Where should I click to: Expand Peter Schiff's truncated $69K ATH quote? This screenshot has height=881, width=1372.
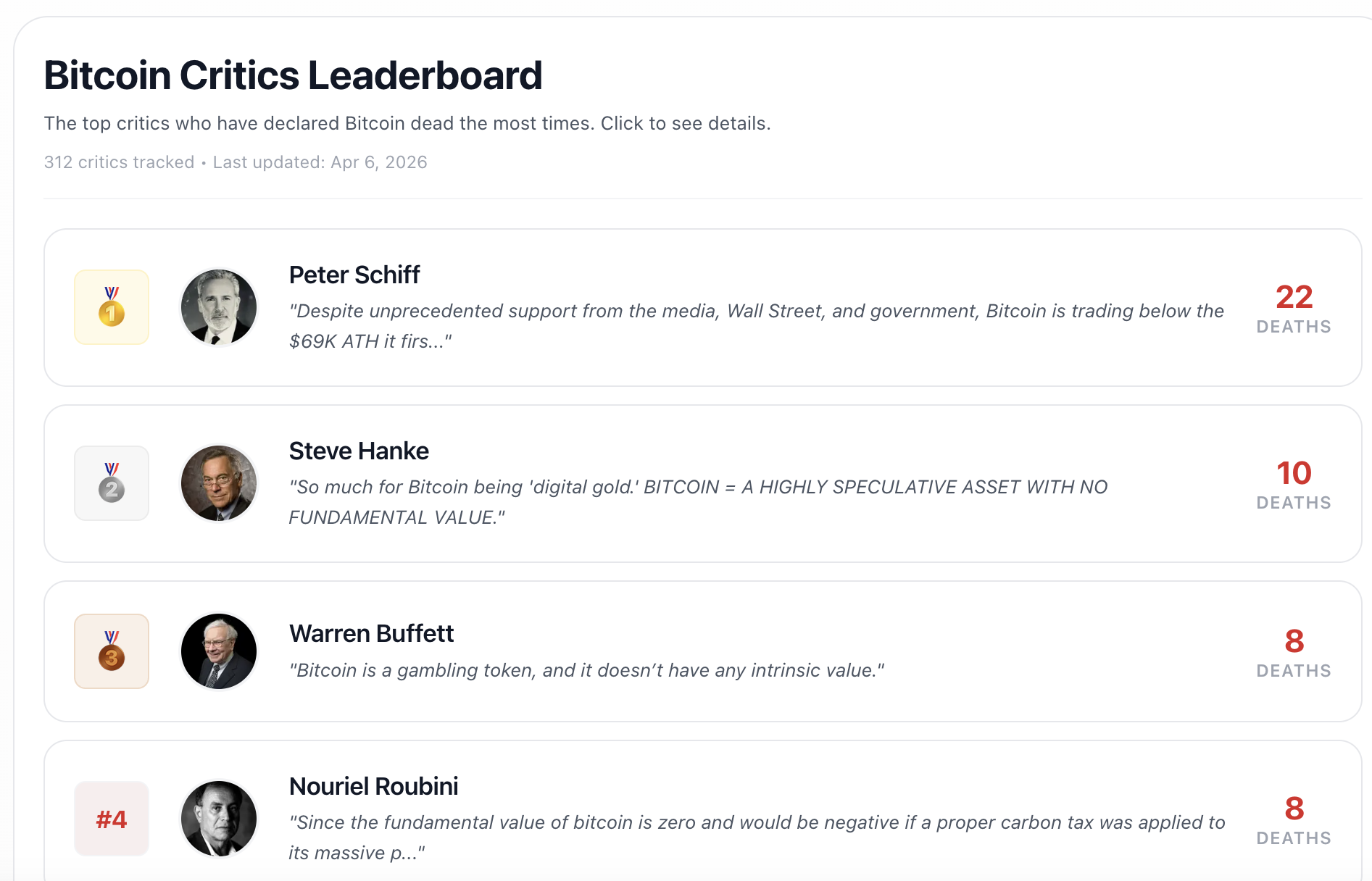756,326
